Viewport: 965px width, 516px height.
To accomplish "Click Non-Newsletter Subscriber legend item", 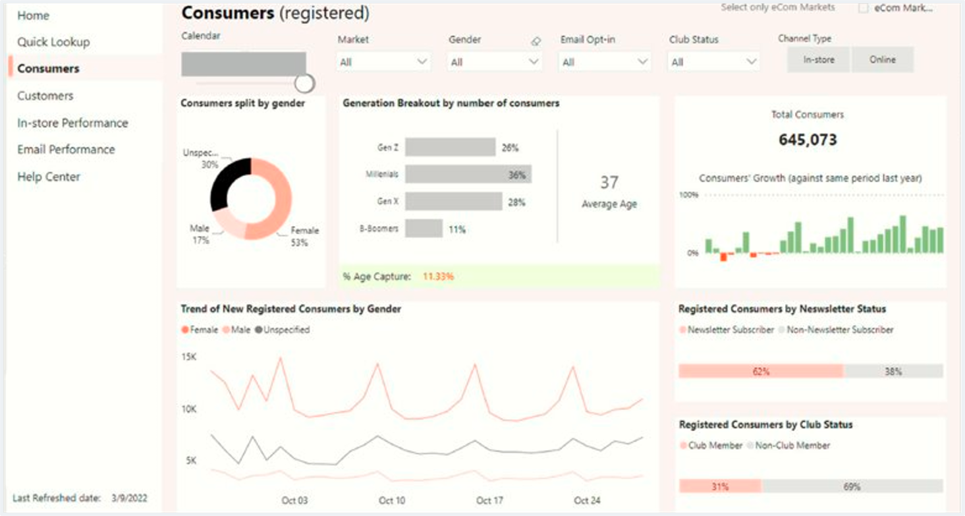I will (x=836, y=330).
